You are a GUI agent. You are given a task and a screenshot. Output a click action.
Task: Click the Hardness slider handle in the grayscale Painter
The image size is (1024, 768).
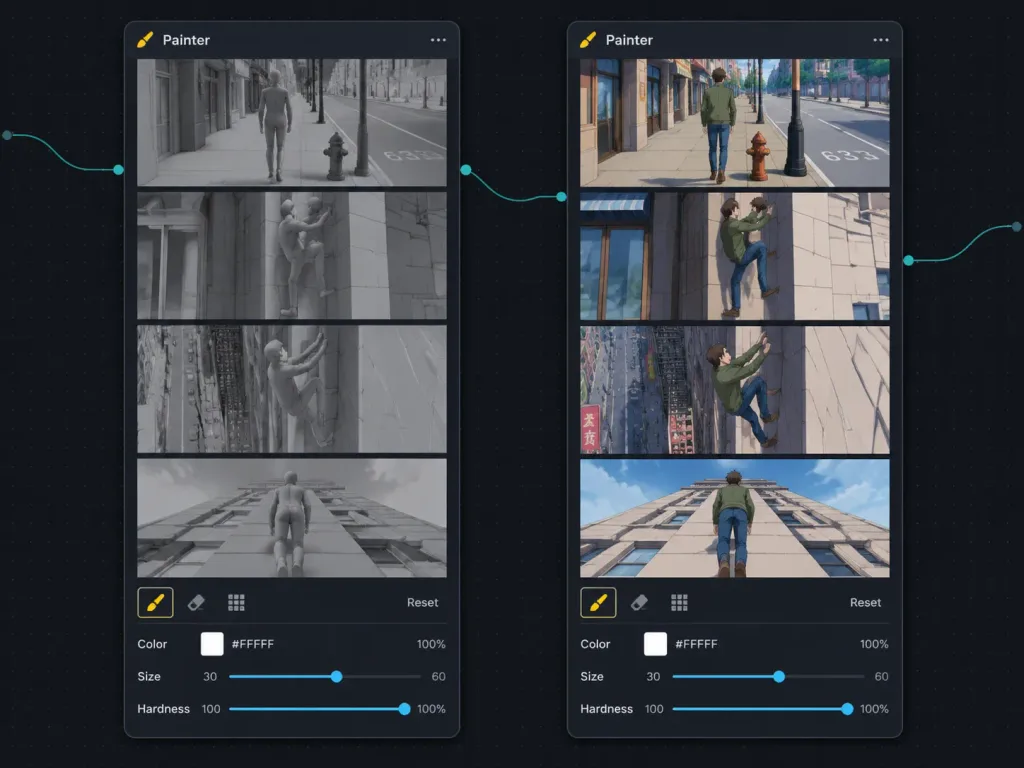pos(404,709)
